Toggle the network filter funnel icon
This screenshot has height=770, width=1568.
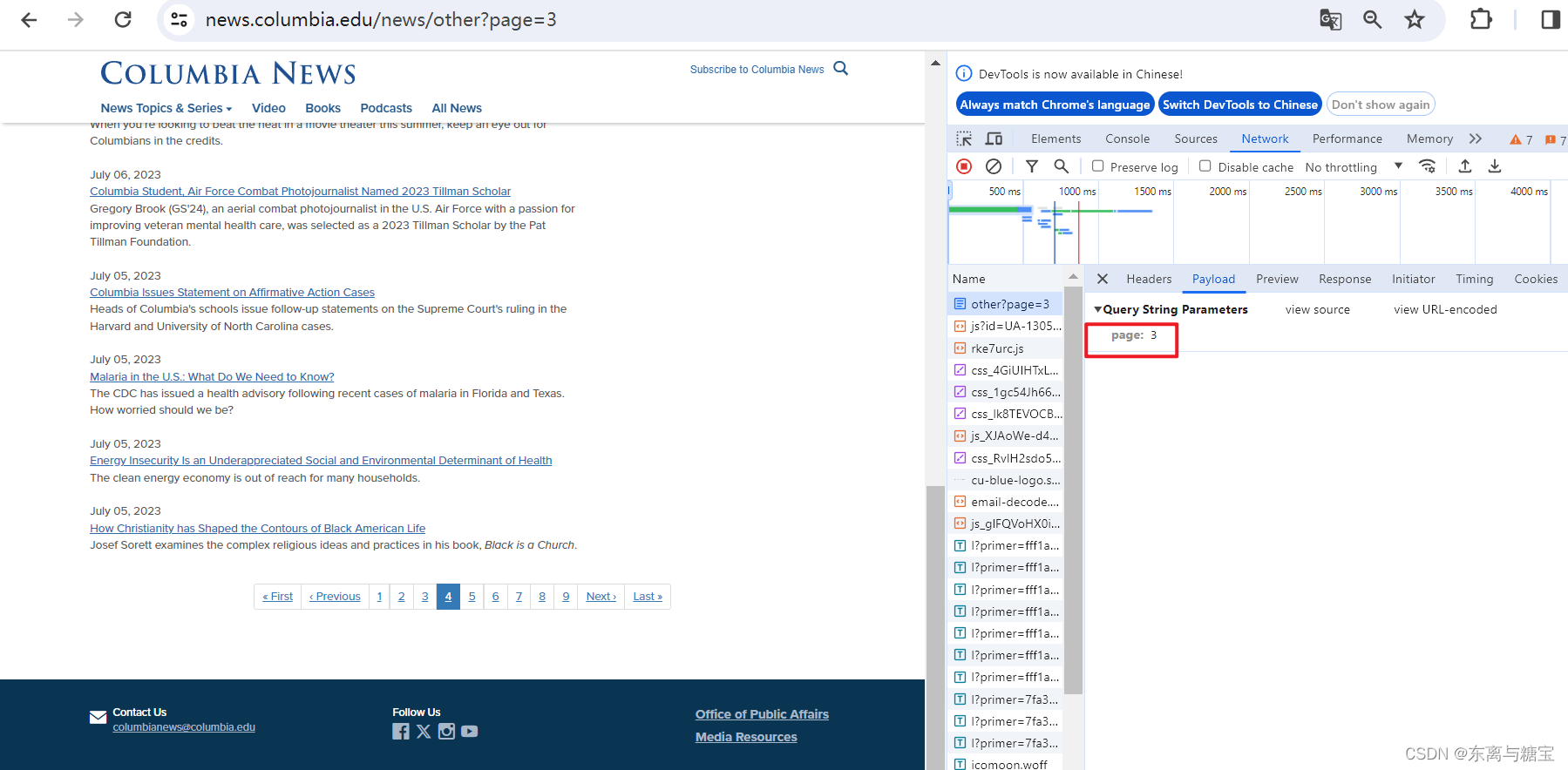(x=1032, y=166)
